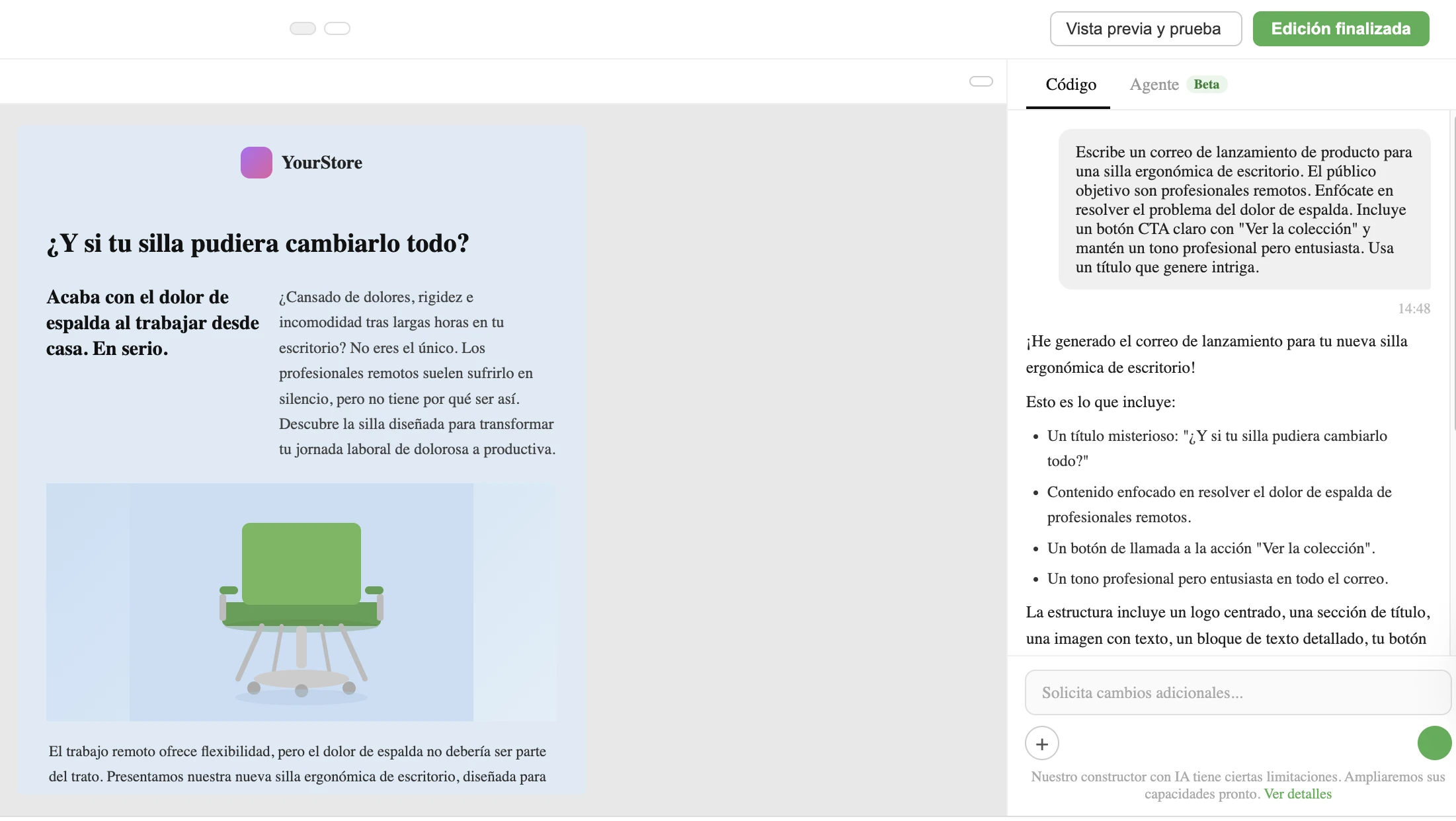The height and width of the screenshot is (821, 1456).
Task: Click the YourStore purple logo icon
Action: 256,163
